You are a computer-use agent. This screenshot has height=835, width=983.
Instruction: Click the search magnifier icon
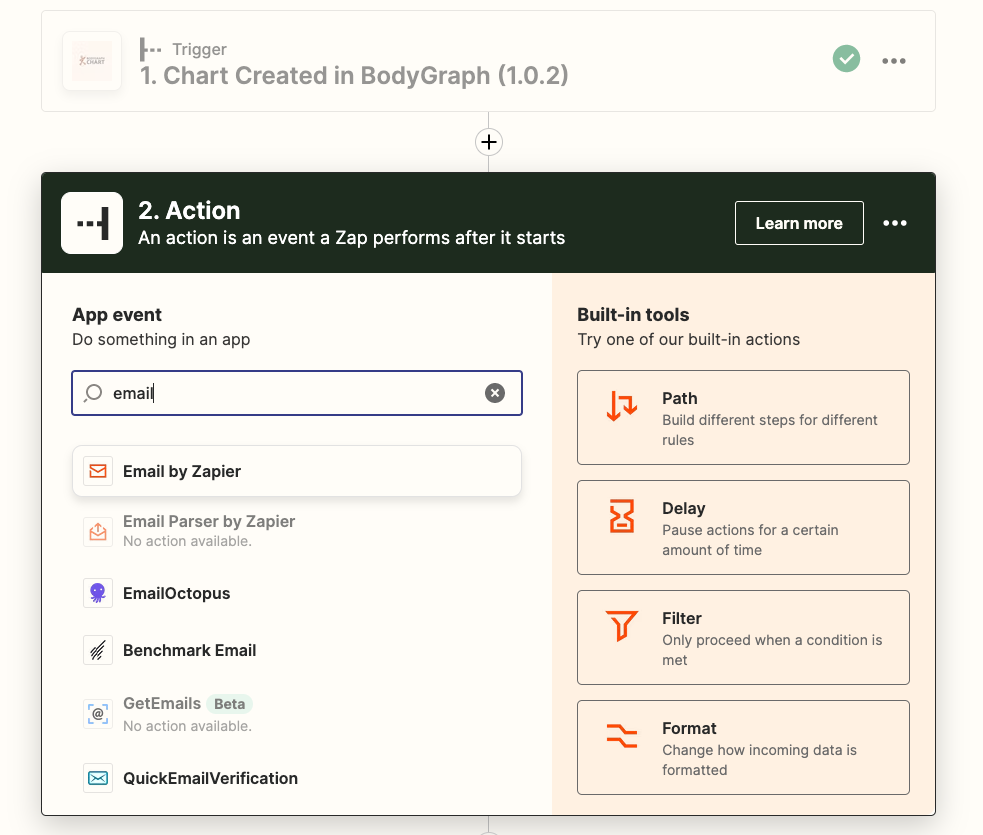coord(93,393)
